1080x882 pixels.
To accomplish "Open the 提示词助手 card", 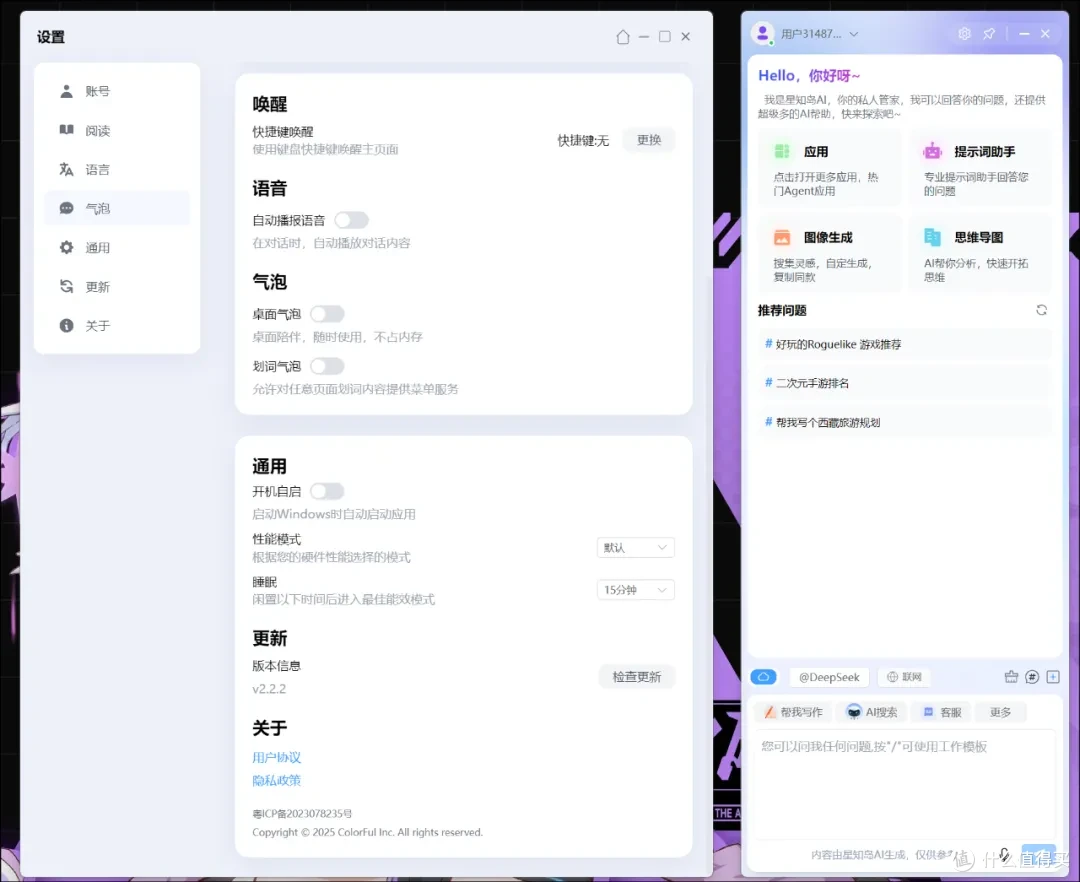I will coord(980,168).
